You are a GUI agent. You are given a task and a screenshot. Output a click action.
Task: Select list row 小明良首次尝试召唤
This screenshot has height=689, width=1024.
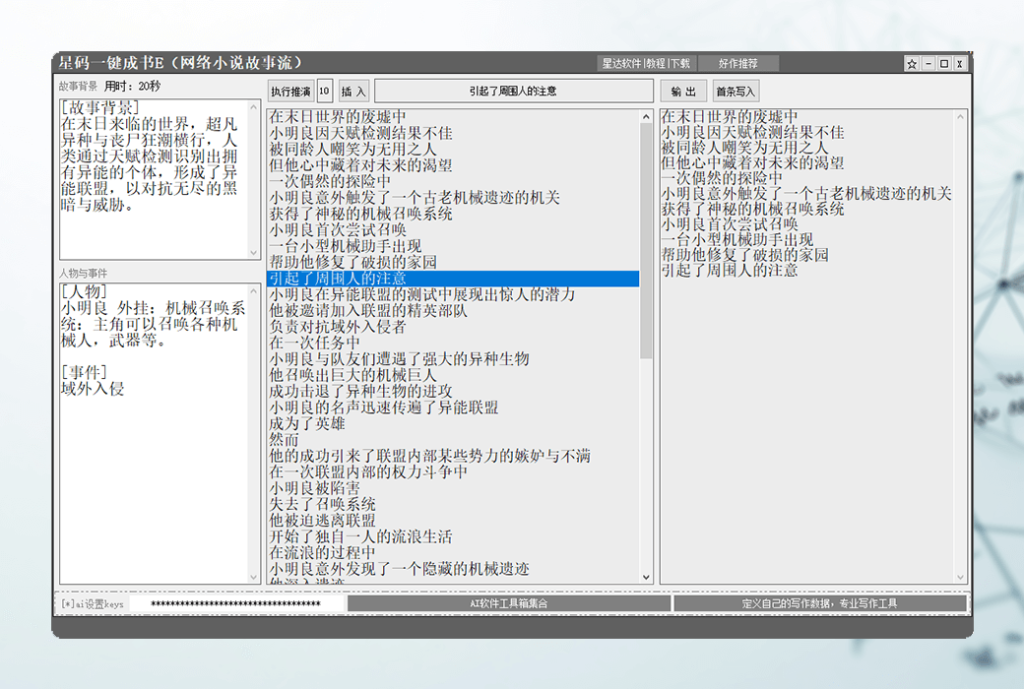coord(453,230)
